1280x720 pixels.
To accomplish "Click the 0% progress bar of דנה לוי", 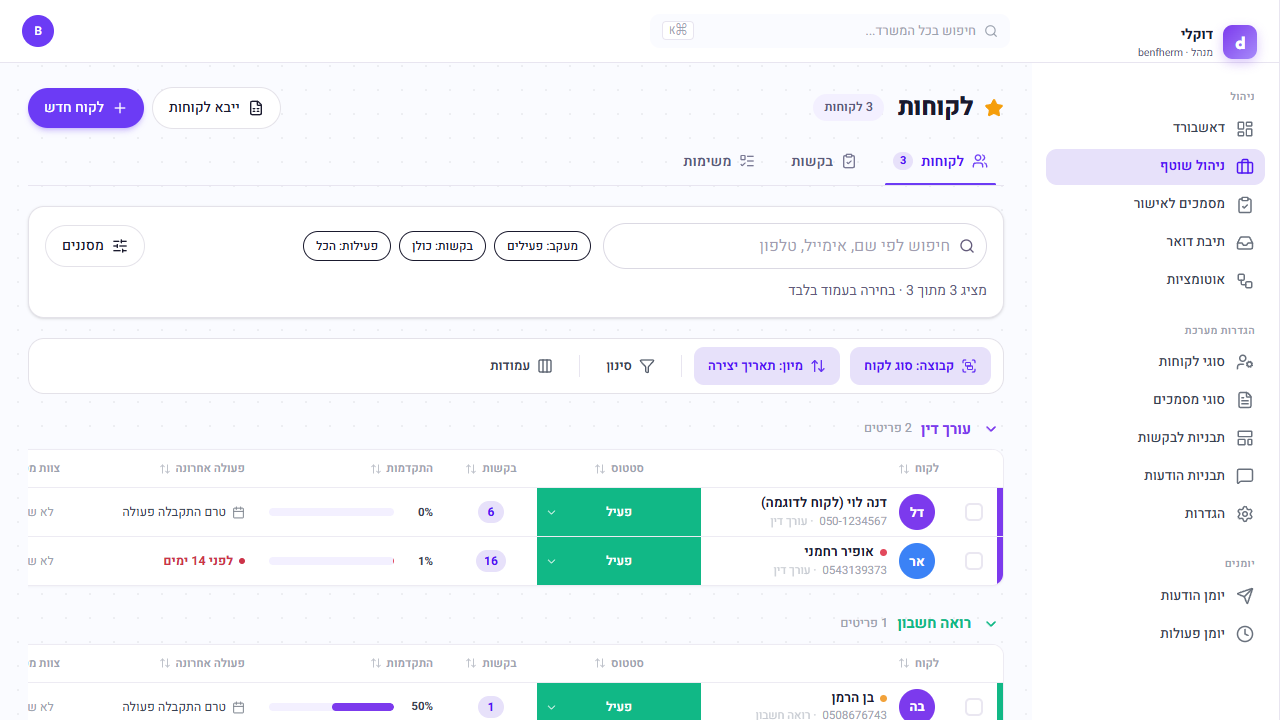I will click(x=332, y=512).
